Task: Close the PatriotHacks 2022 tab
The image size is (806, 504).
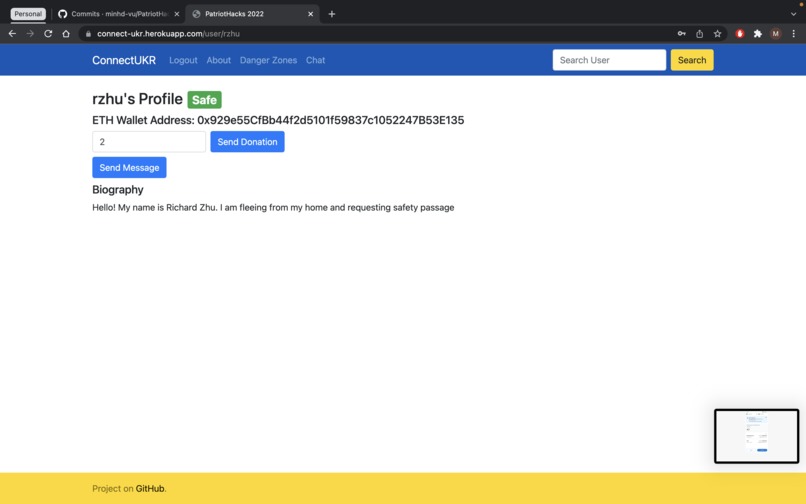Action: tap(310, 14)
